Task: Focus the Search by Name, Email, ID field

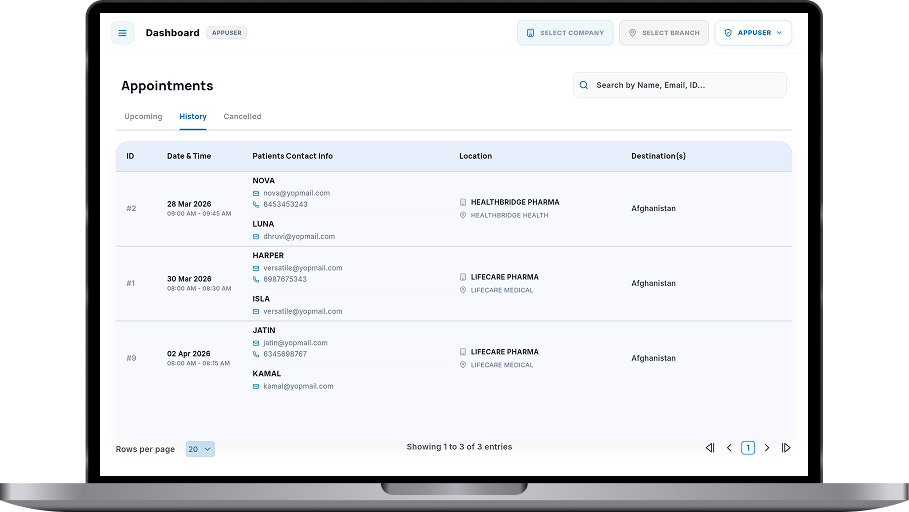Action: tap(685, 85)
